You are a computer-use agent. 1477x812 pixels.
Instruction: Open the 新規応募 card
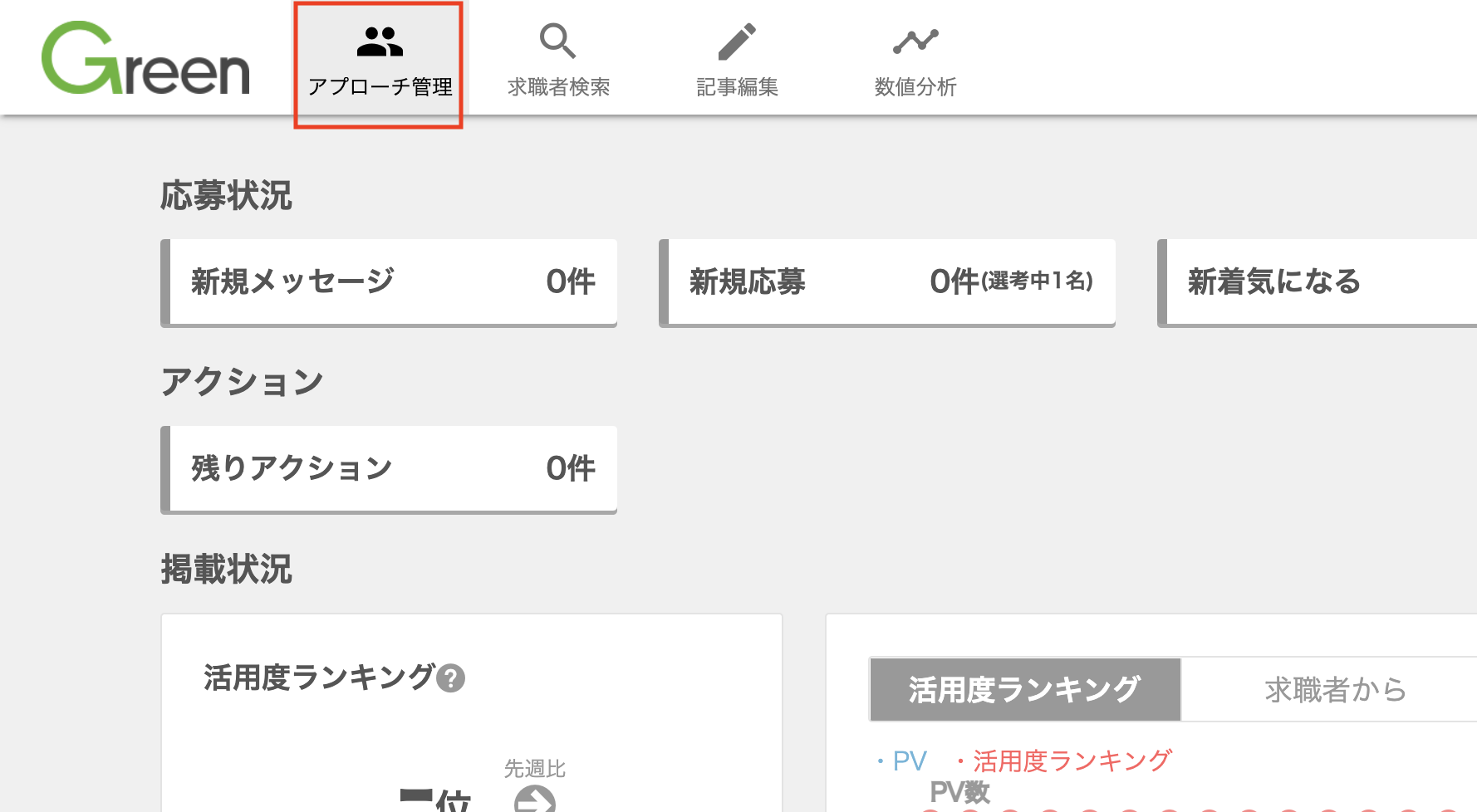[x=887, y=282]
